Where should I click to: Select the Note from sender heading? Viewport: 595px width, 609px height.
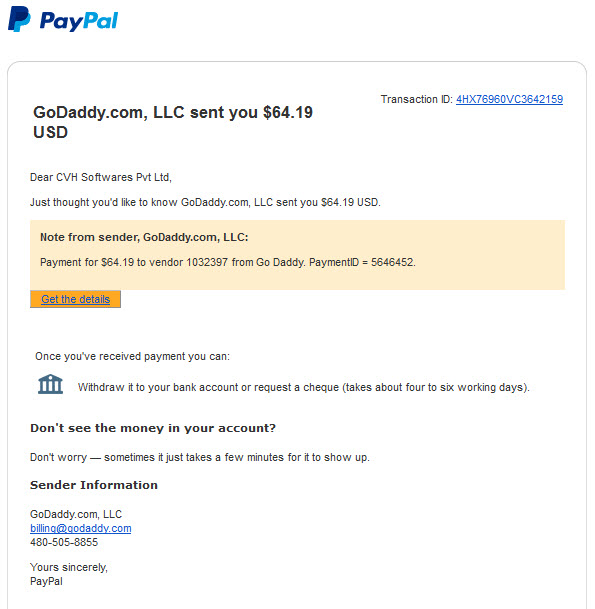click(144, 237)
